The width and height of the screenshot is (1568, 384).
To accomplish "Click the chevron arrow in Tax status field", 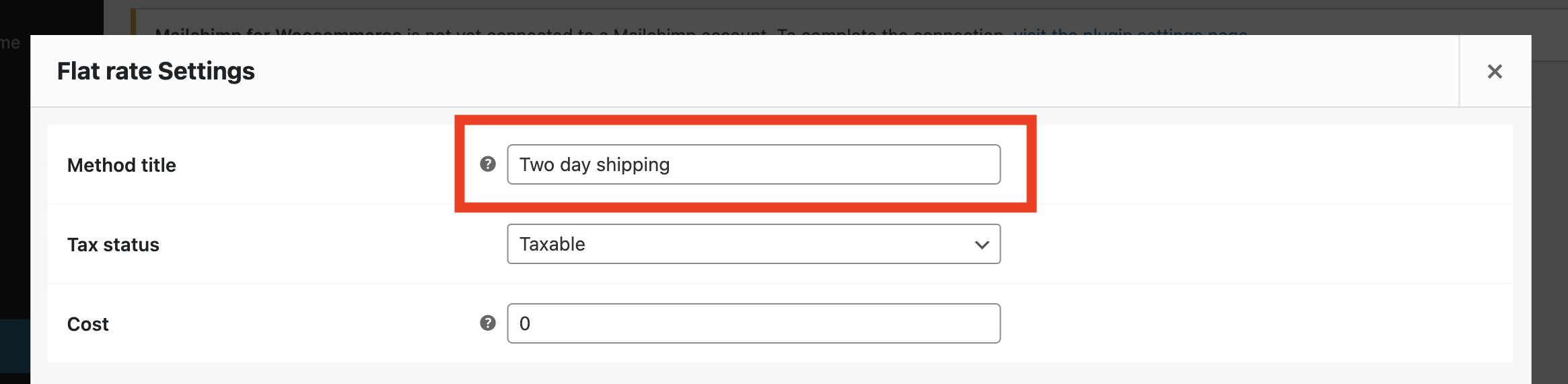I will [982, 245].
